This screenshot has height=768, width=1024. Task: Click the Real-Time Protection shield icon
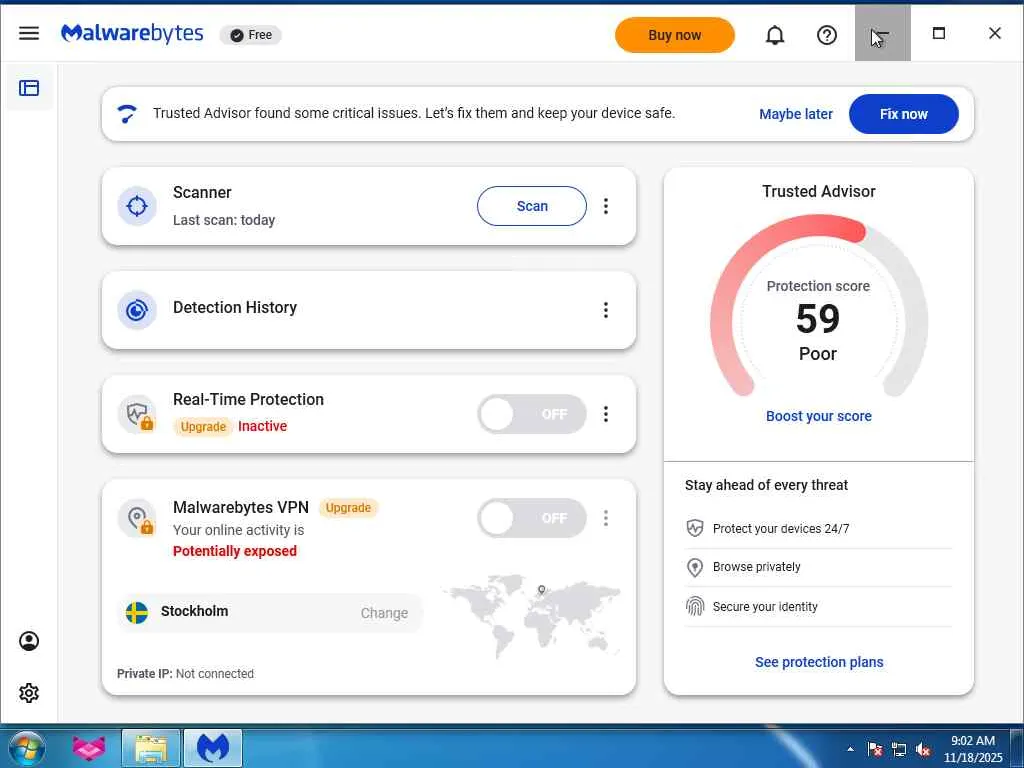136,414
